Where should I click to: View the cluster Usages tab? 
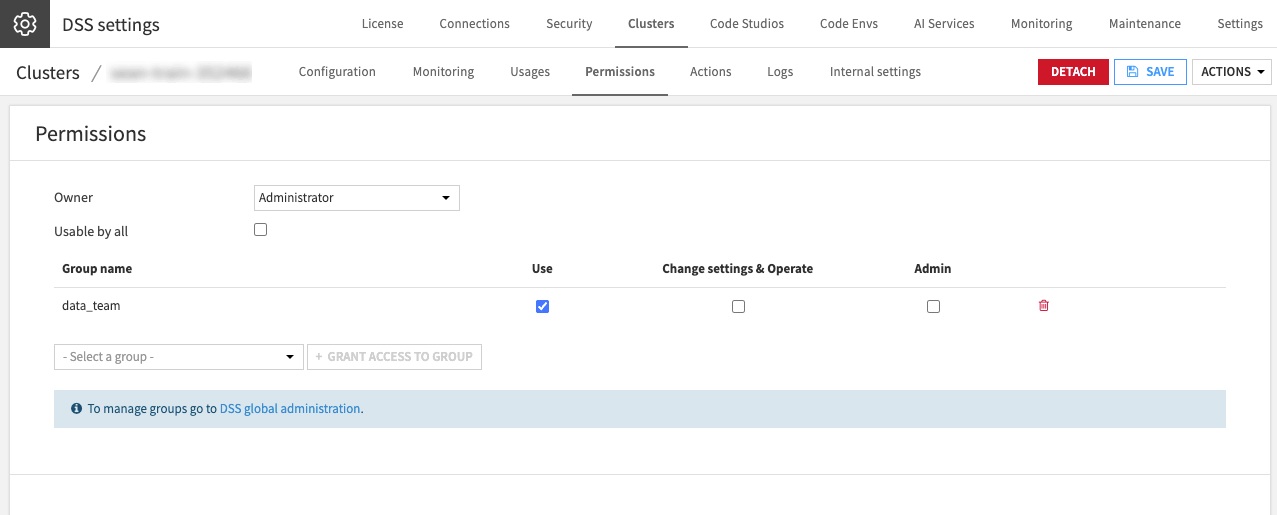[530, 72]
